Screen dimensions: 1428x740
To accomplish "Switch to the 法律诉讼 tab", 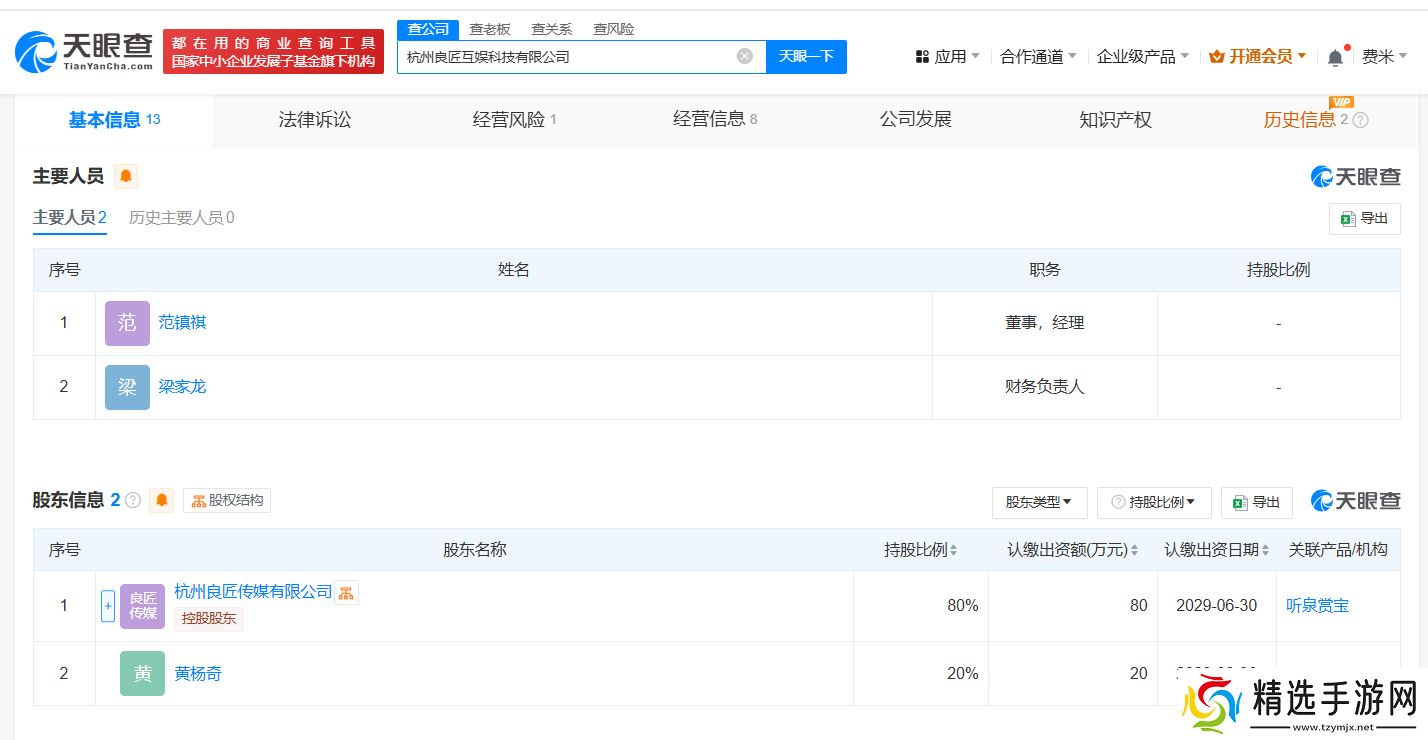I will tap(313, 119).
